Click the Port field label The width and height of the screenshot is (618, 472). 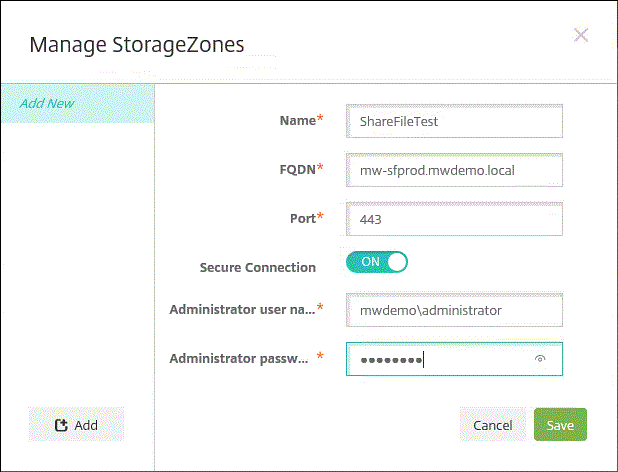(303, 217)
